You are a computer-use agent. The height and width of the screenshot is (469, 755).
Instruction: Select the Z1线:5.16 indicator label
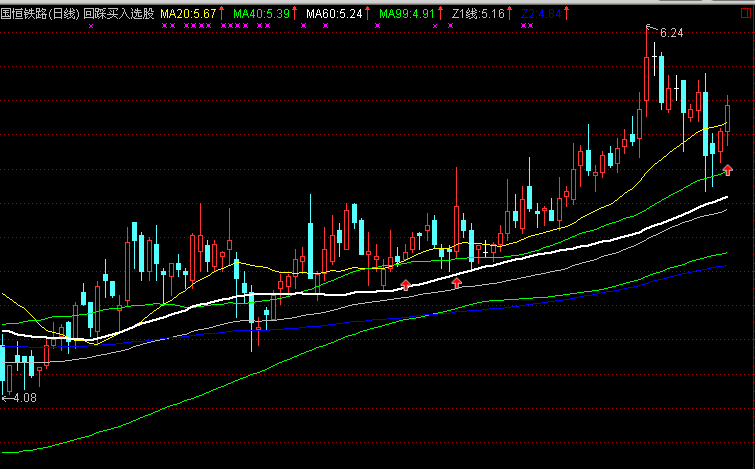(x=478, y=13)
